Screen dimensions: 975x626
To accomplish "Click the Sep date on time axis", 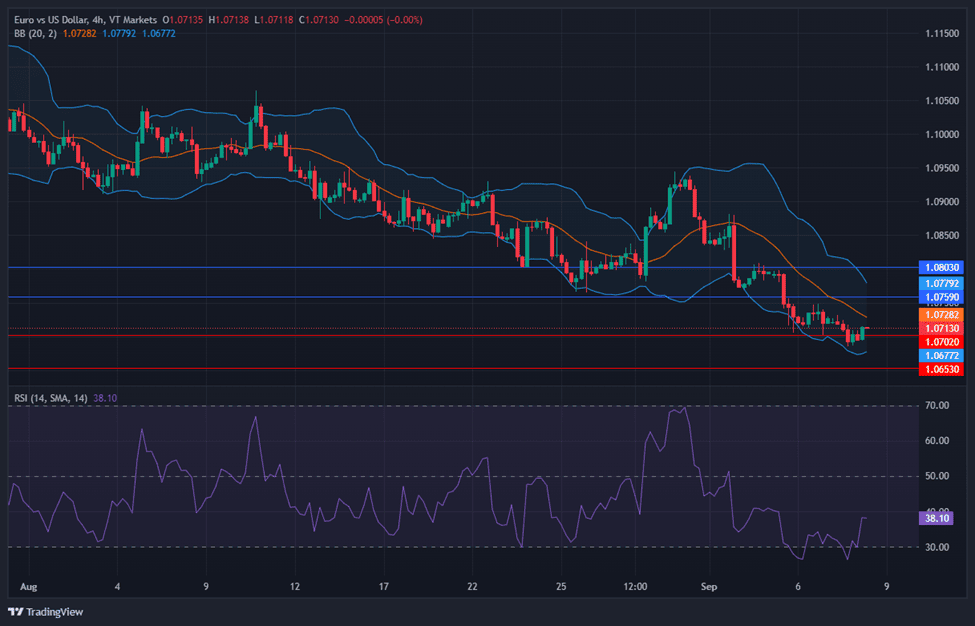I will coord(708,586).
